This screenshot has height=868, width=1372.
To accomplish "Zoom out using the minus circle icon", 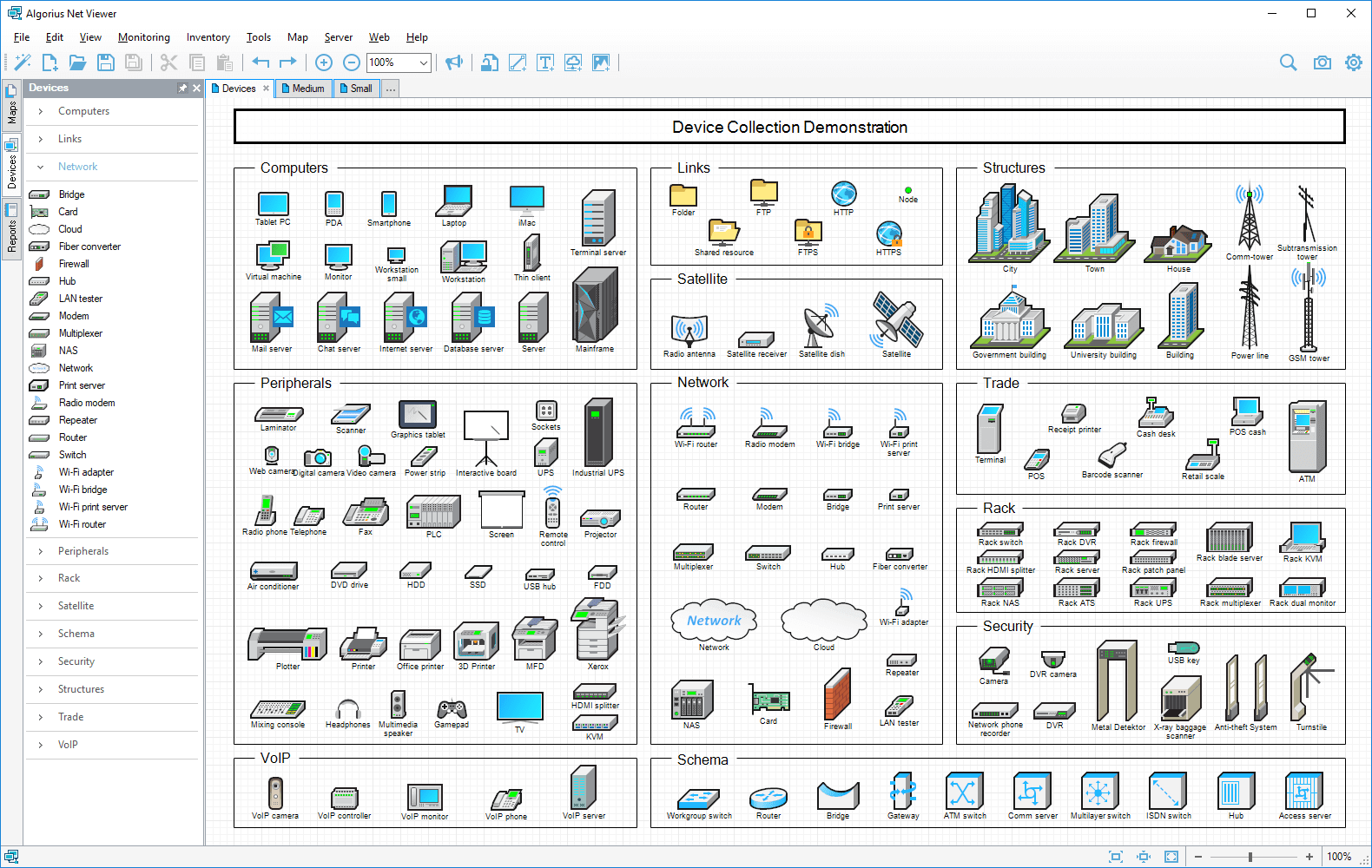I will [x=352, y=62].
